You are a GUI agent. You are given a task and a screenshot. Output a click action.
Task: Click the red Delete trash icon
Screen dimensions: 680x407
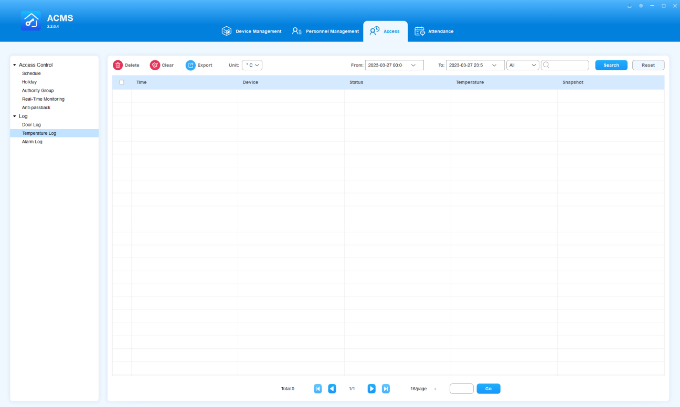(x=118, y=65)
